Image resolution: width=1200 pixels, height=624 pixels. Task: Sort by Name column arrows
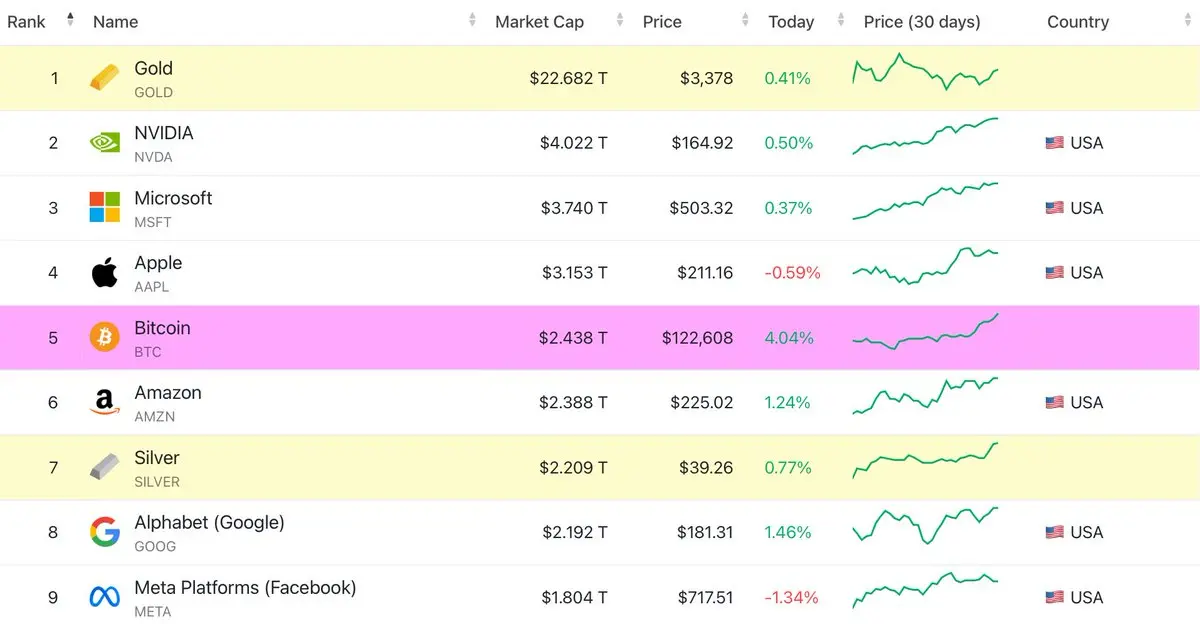tap(473, 21)
